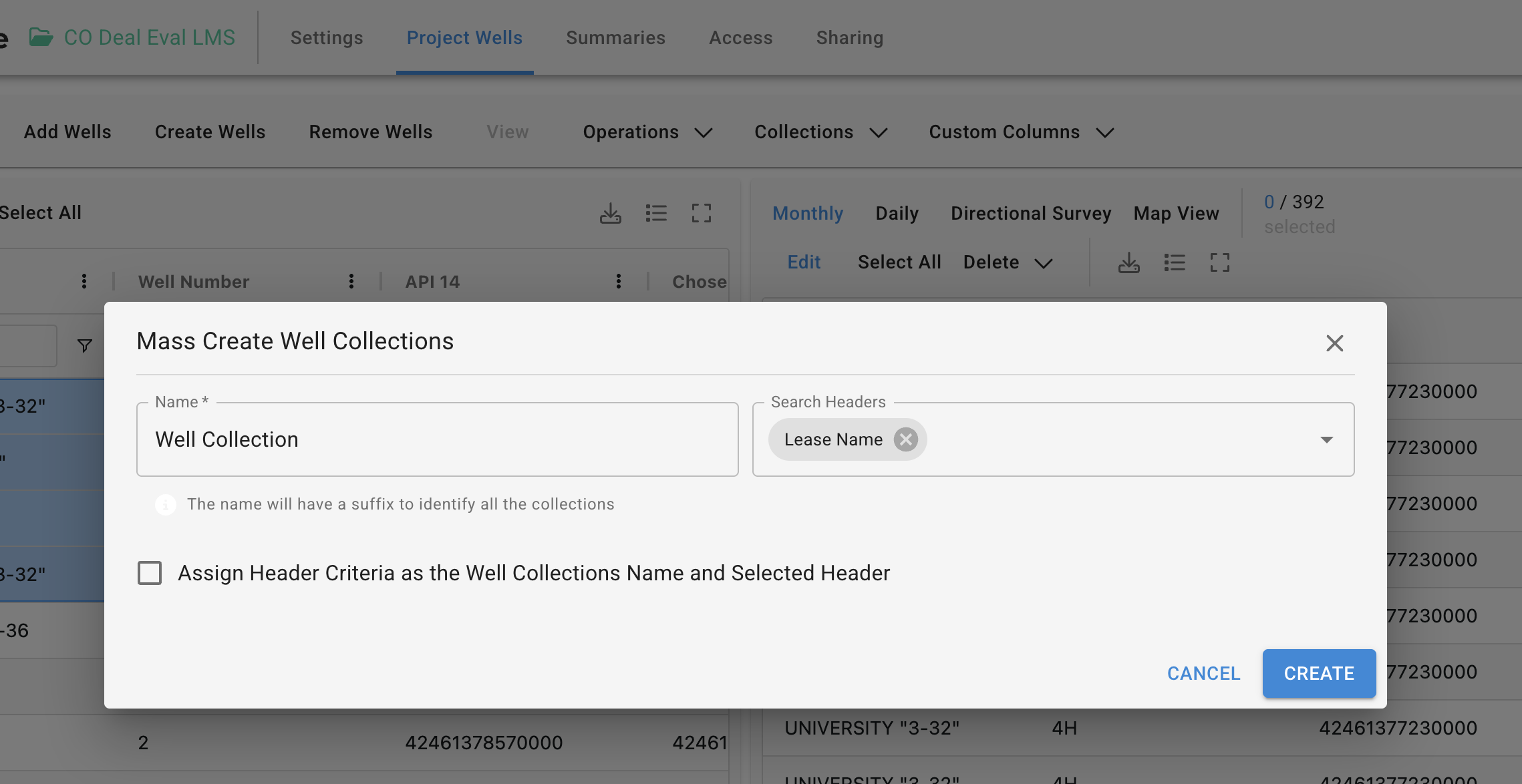The height and width of the screenshot is (784, 1522).
Task: Expand the Search Headers dropdown arrow
Action: 1326,439
